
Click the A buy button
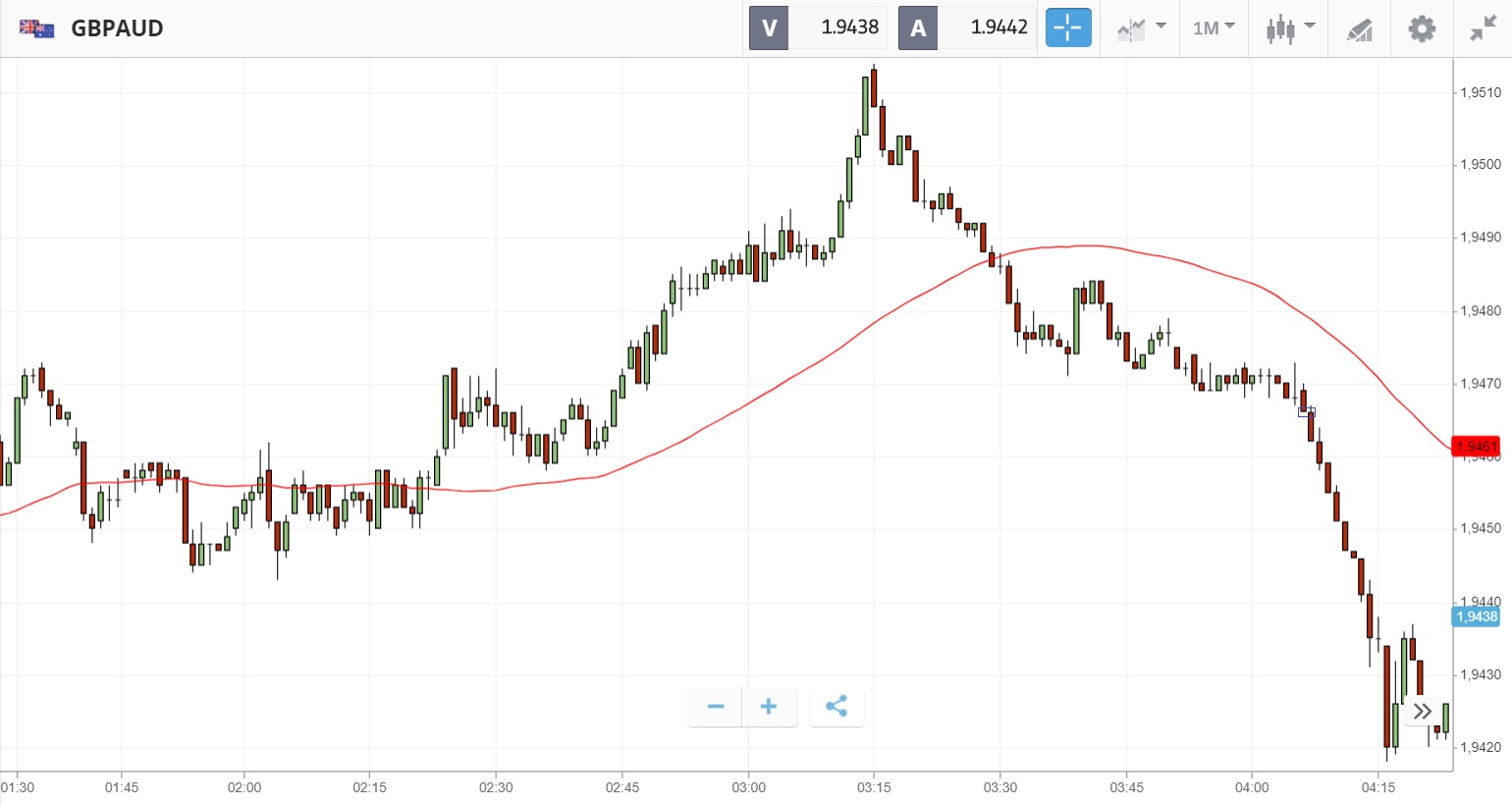click(x=918, y=28)
